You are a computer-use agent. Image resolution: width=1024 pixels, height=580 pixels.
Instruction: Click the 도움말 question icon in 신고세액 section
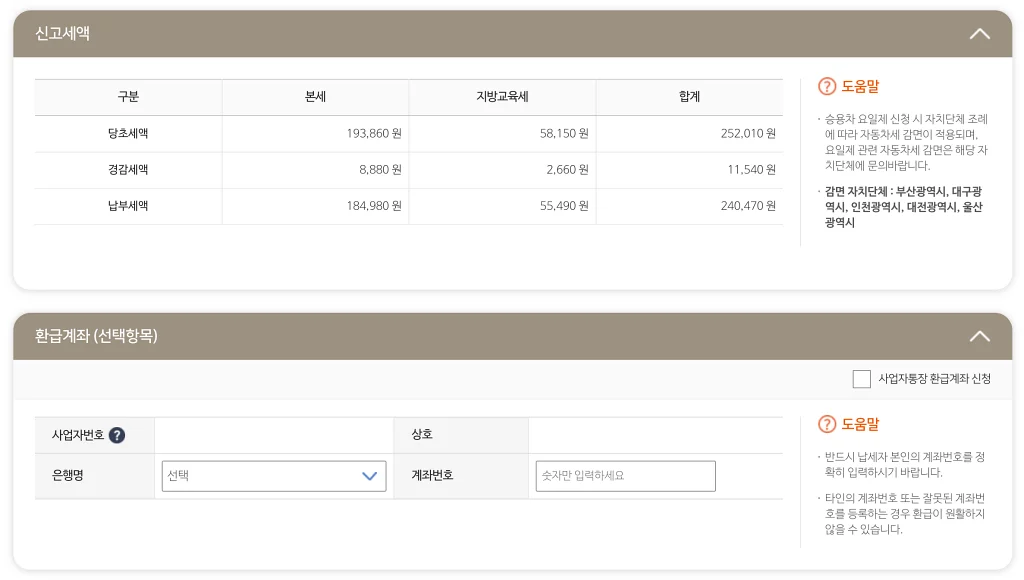827,86
